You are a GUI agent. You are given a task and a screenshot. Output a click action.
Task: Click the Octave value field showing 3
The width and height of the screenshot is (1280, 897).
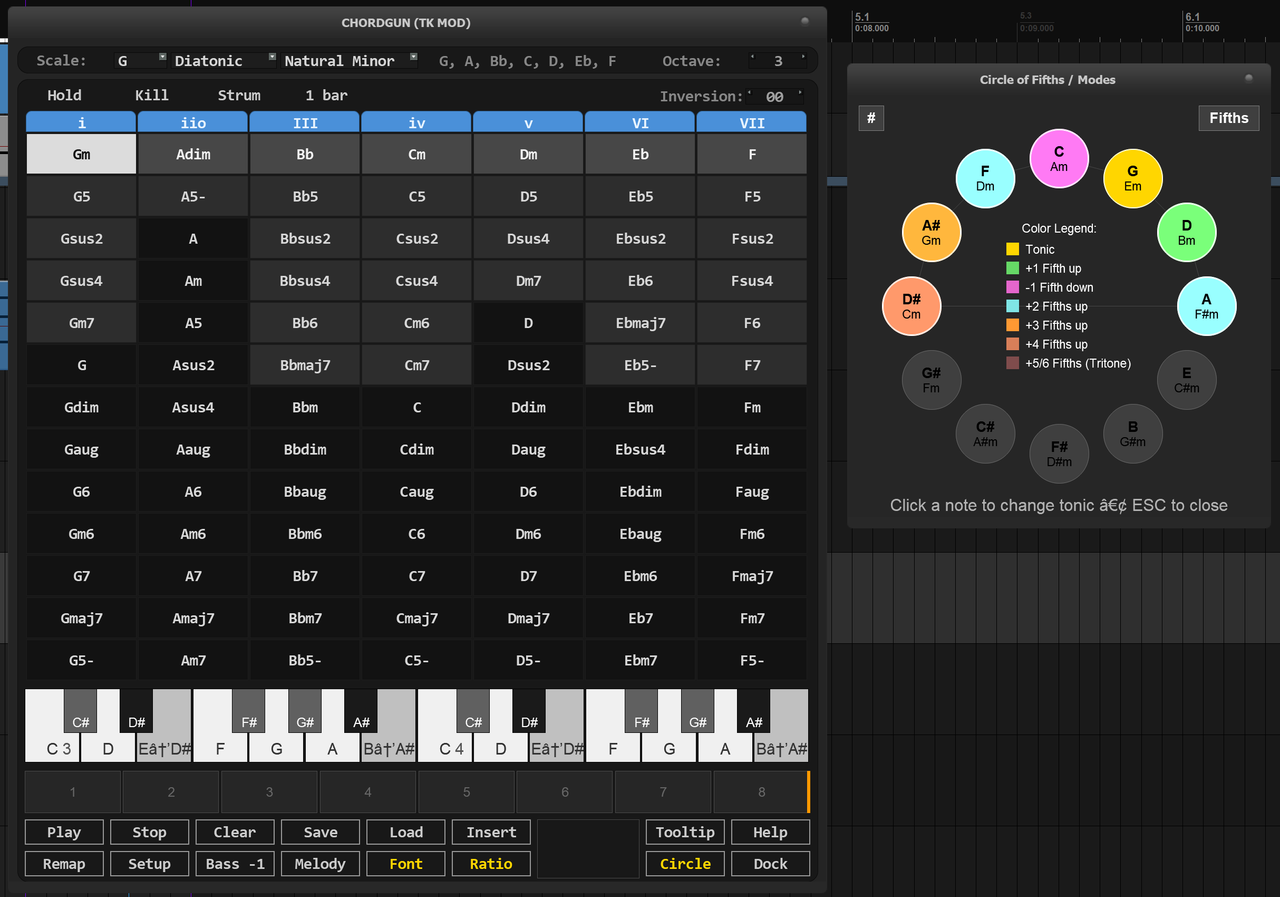click(x=777, y=61)
